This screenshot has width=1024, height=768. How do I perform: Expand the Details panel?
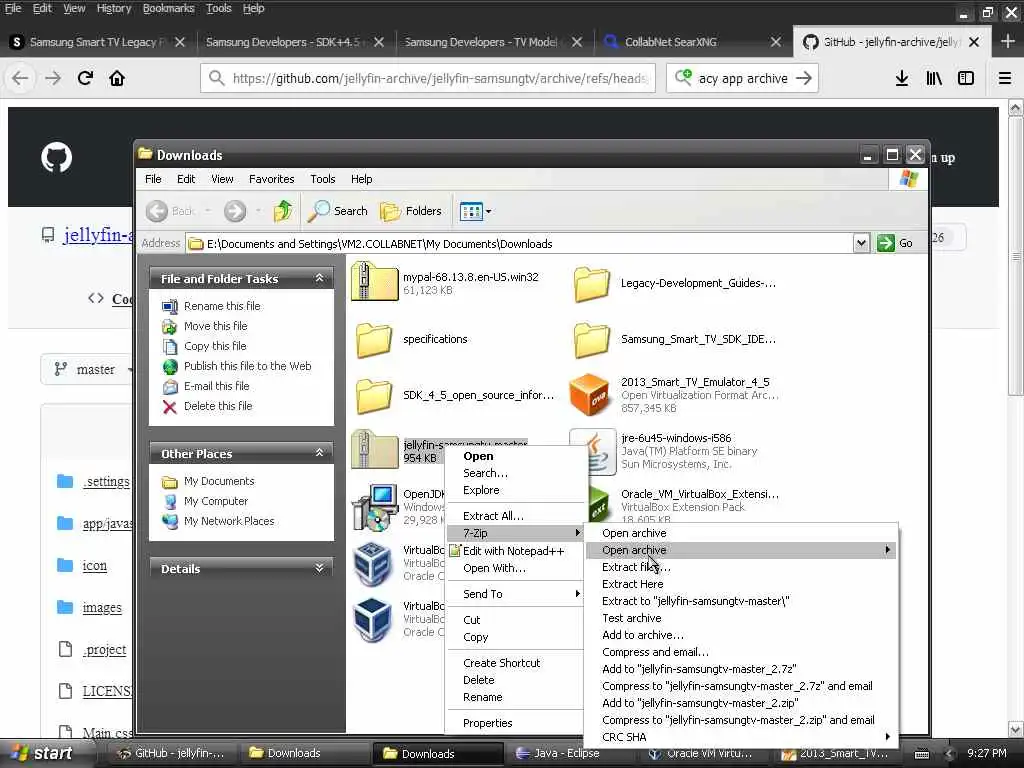pyautogui.click(x=319, y=568)
